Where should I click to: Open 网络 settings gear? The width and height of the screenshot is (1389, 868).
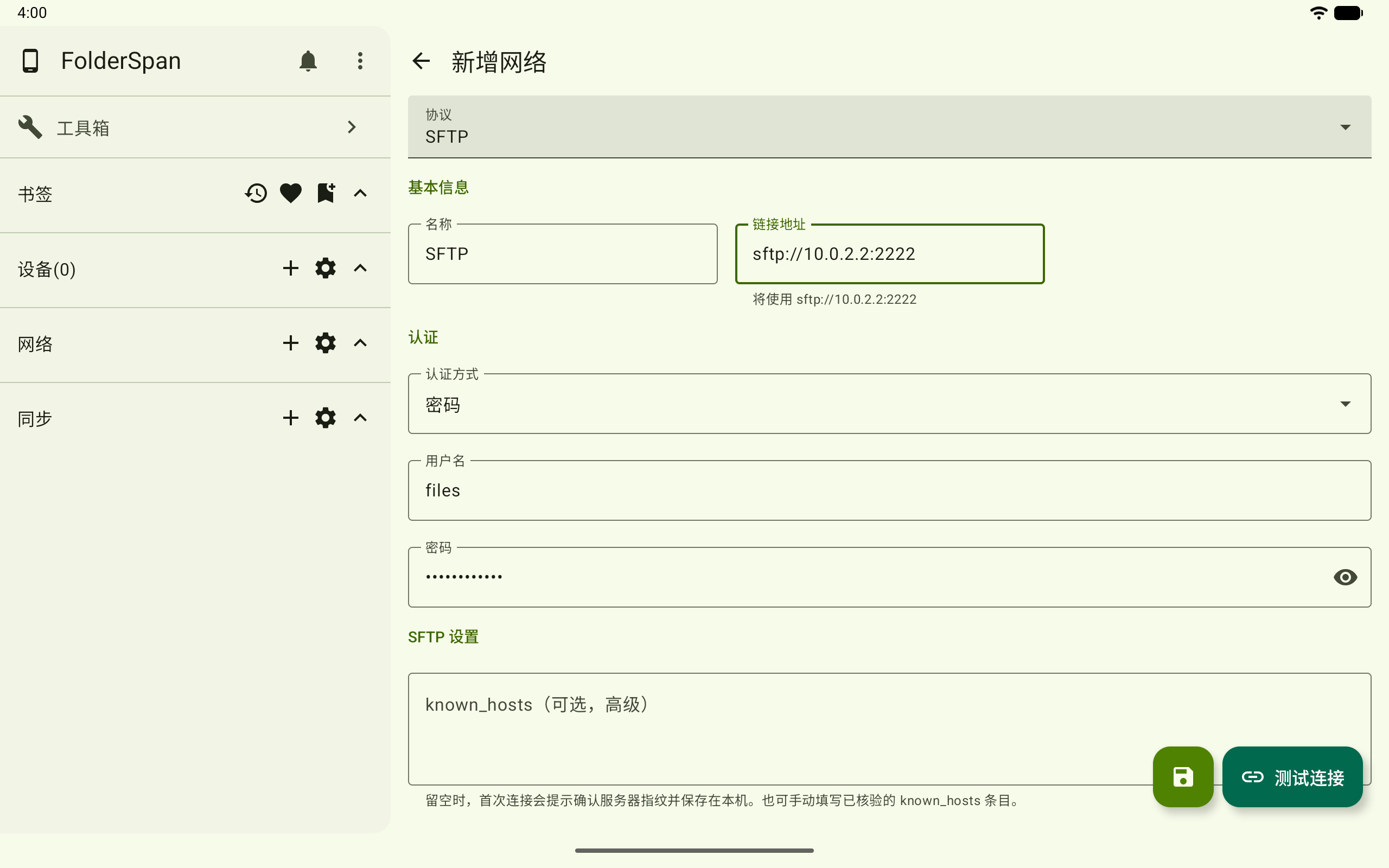[x=326, y=343]
